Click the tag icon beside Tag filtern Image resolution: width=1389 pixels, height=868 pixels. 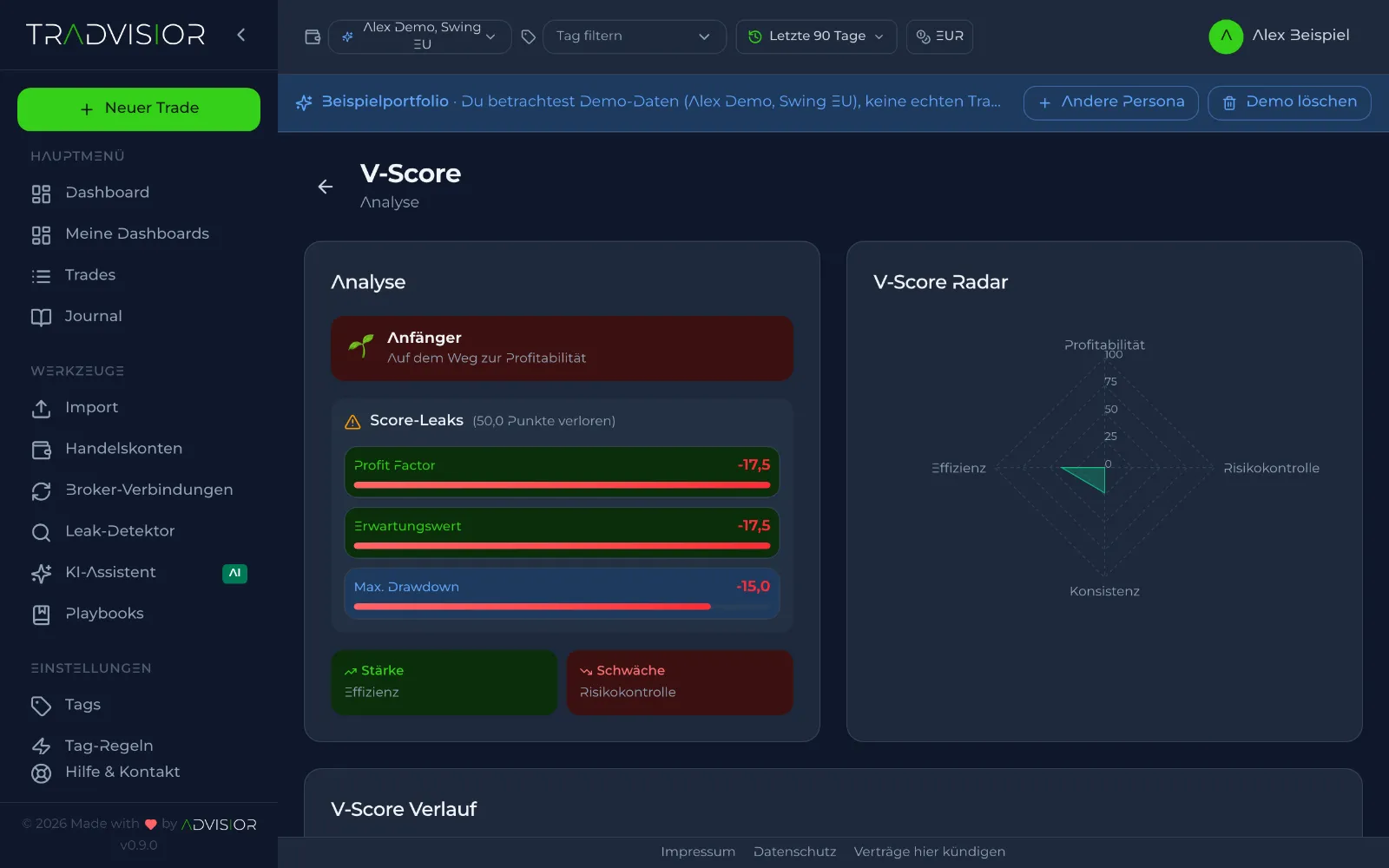pos(528,36)
